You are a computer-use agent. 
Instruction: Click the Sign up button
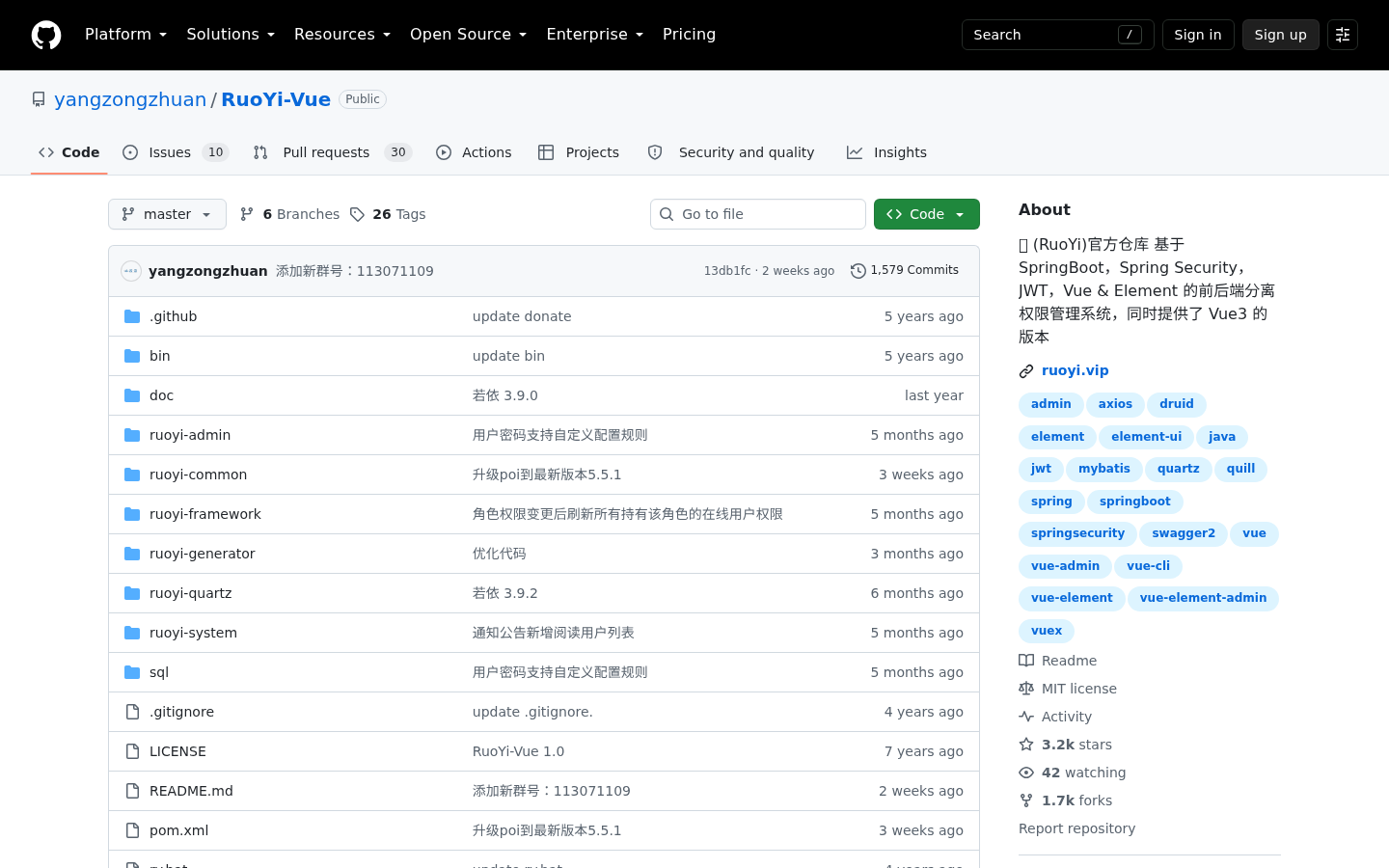(x=1281, y=35)
